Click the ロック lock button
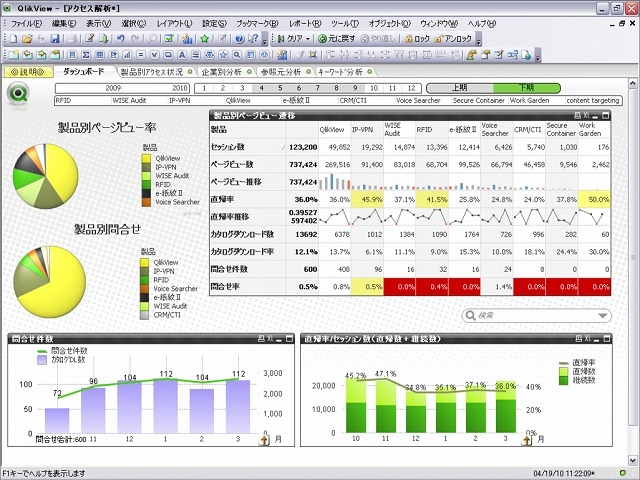Screen dimensions: 640x480 (x=417, y=39)
